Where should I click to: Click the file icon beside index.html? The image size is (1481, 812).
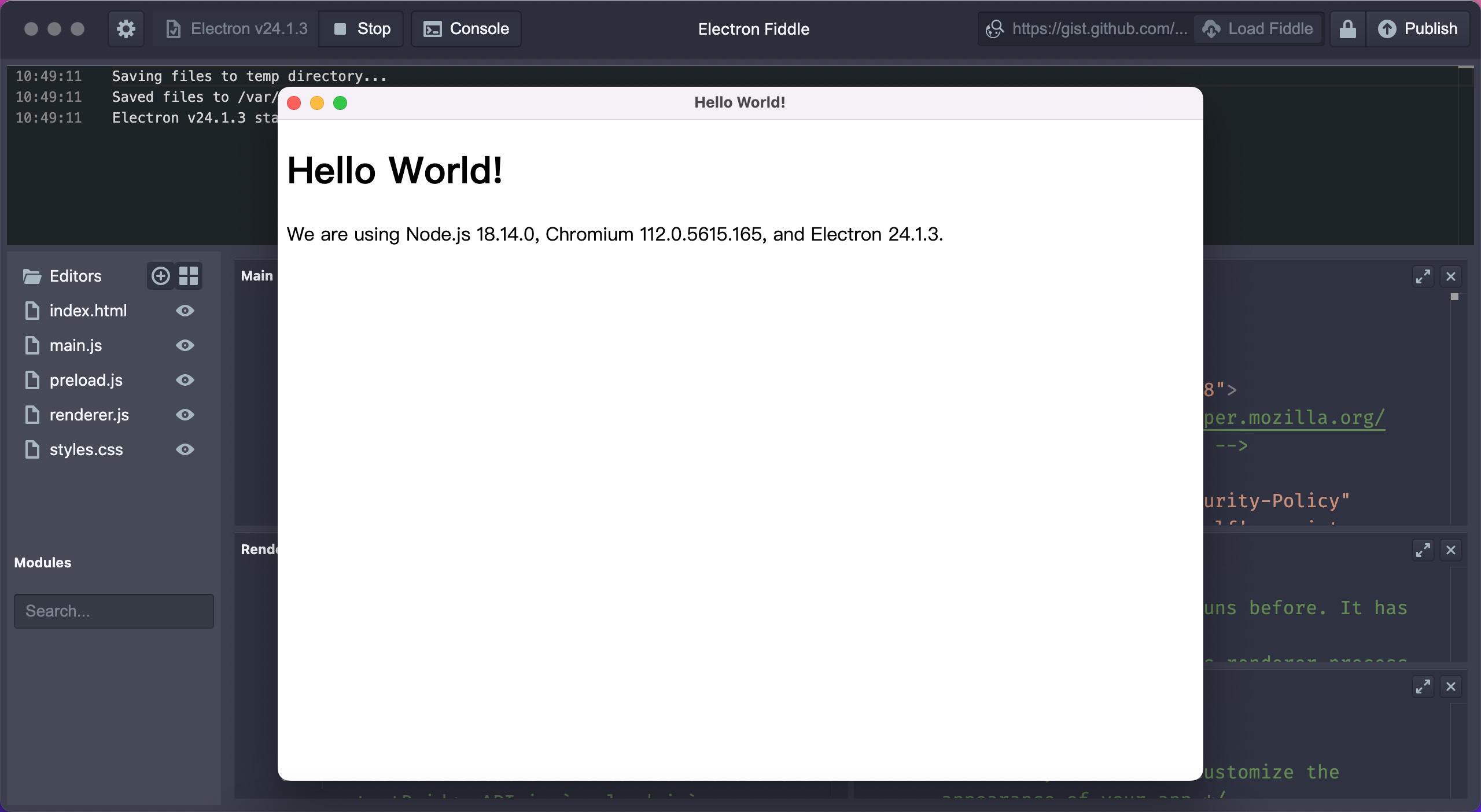click(x=32, y=311)
